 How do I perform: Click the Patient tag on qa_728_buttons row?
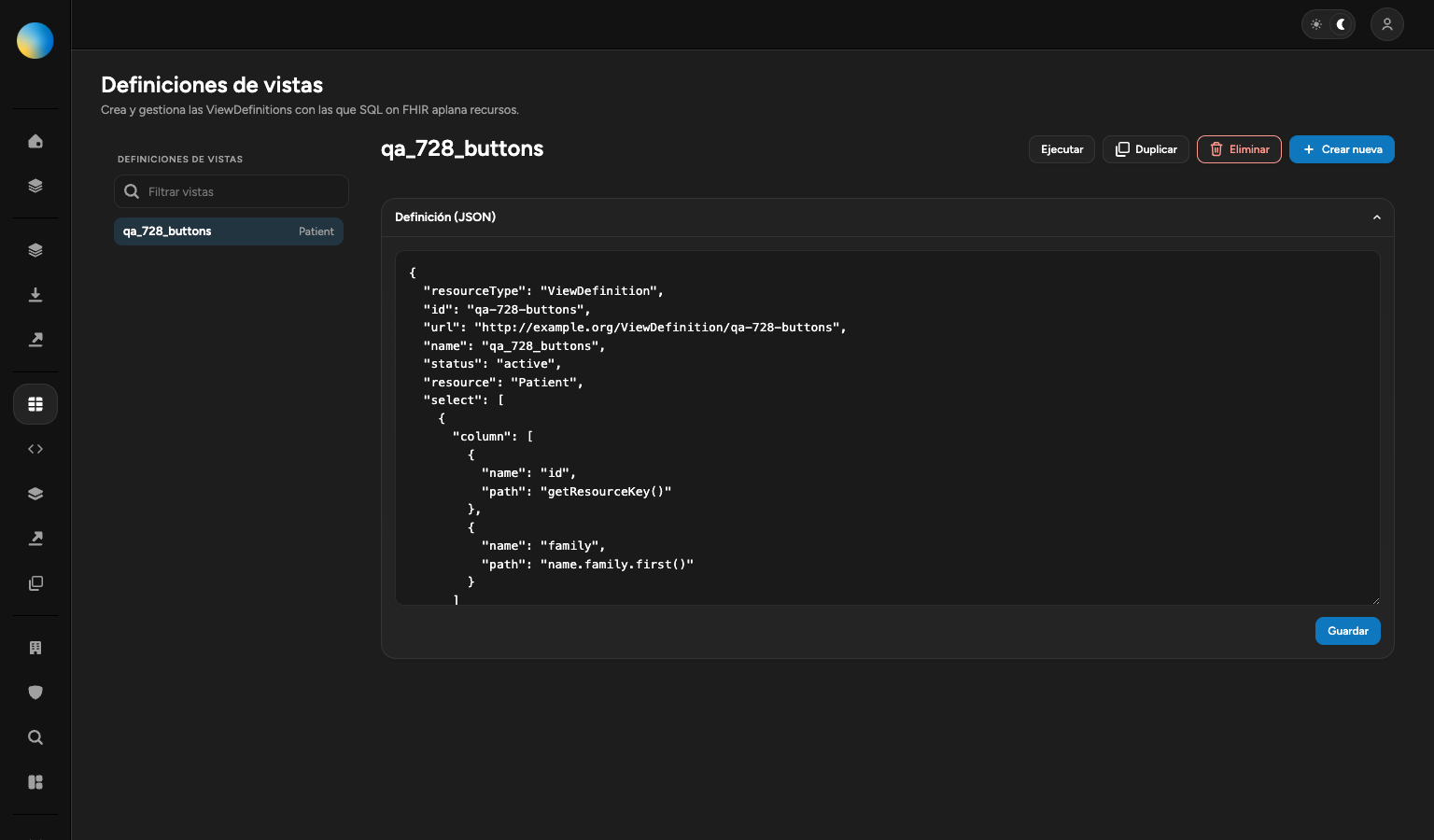click(316, 231)
